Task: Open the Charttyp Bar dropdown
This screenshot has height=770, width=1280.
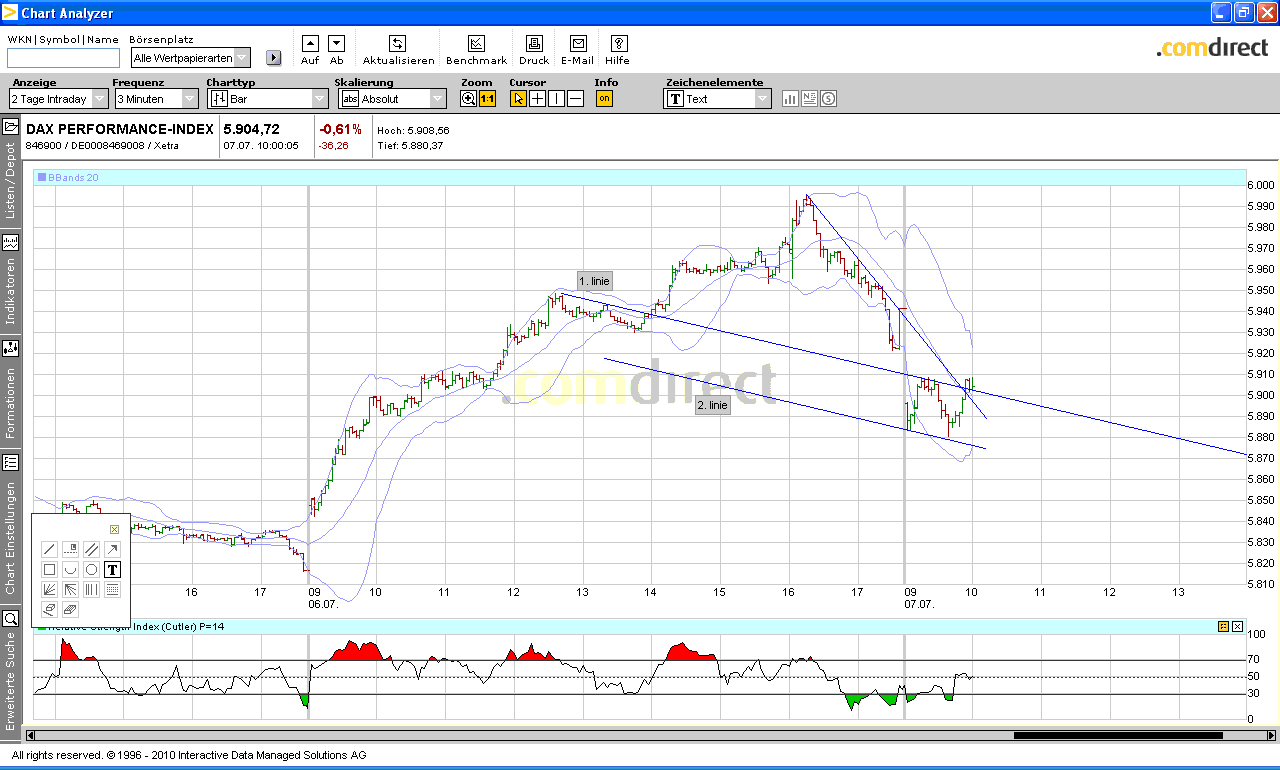Action: pos(267,98)
